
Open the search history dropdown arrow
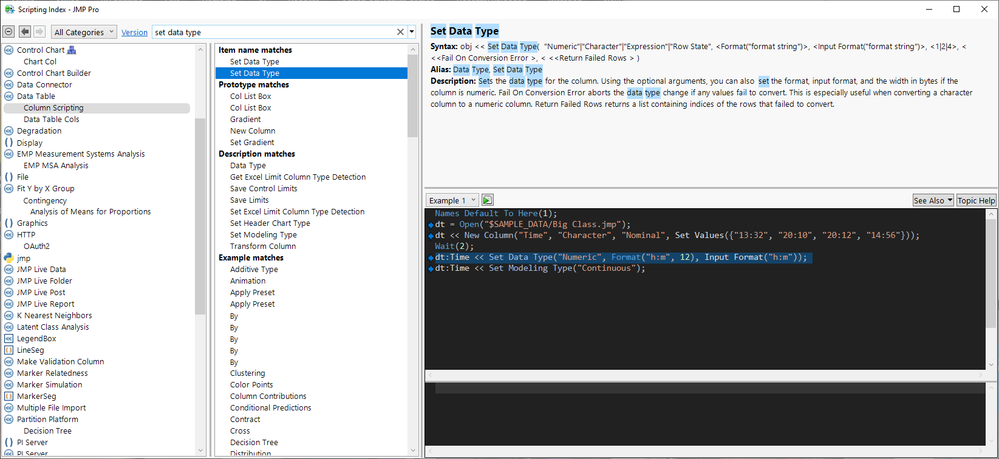pos(413,32)
